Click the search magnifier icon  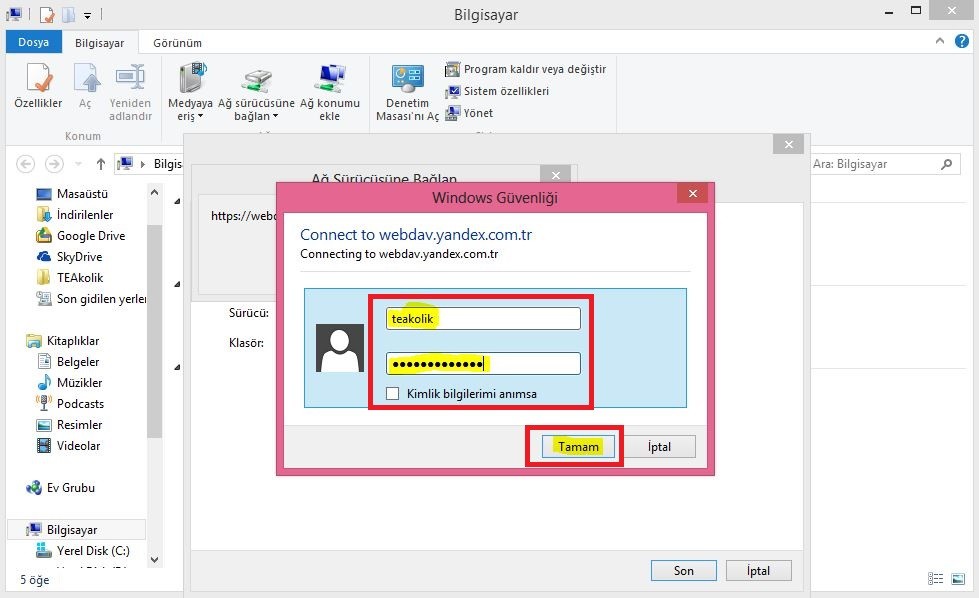point(947,164)
